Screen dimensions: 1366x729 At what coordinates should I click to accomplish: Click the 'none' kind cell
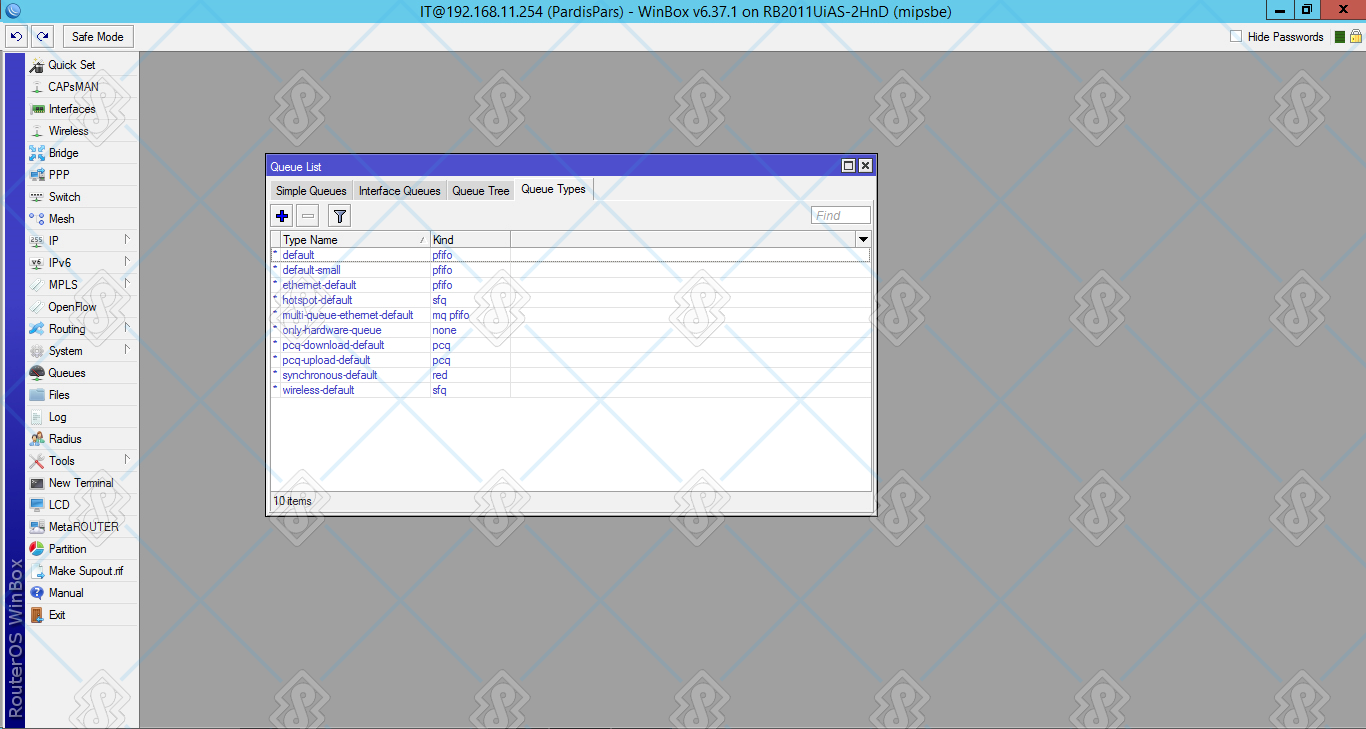click(x=470, y=330)
